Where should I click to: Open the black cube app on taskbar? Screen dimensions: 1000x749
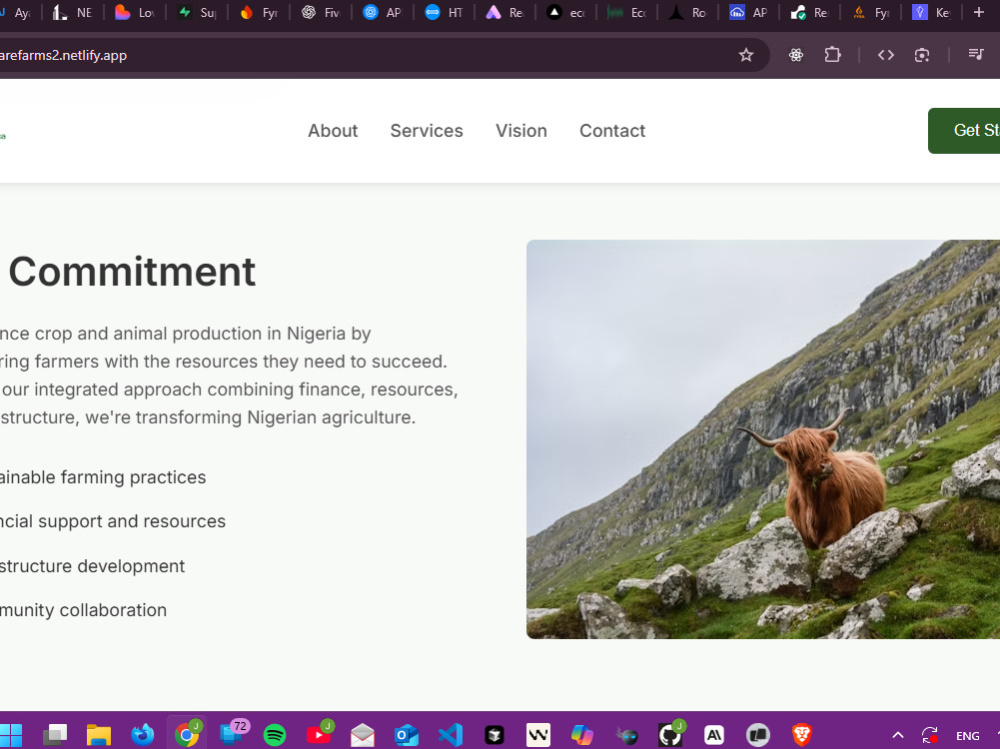[x=494, y=735]
